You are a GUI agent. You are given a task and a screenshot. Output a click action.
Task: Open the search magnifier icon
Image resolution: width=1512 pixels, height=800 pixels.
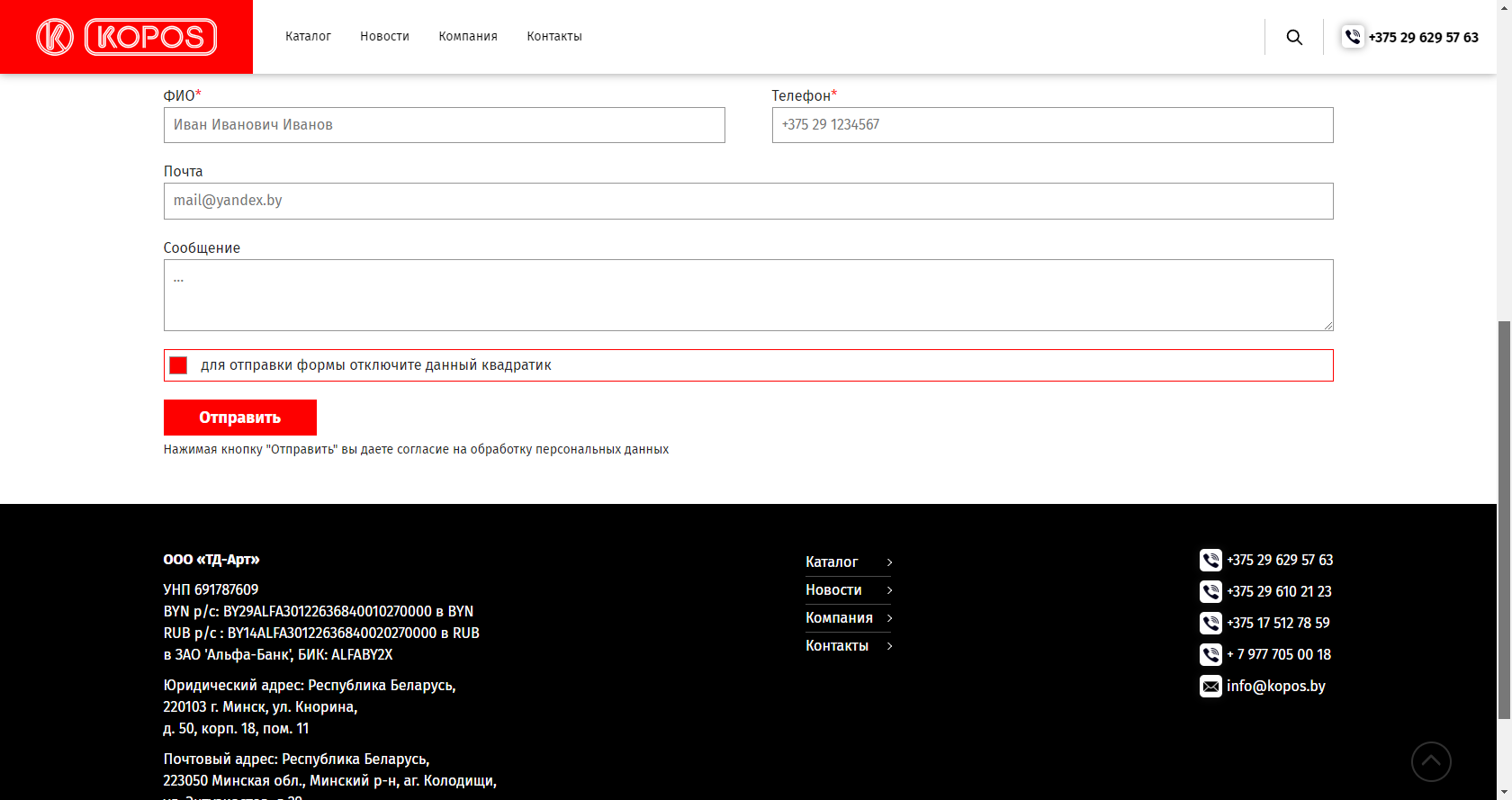click(1294, 37)
